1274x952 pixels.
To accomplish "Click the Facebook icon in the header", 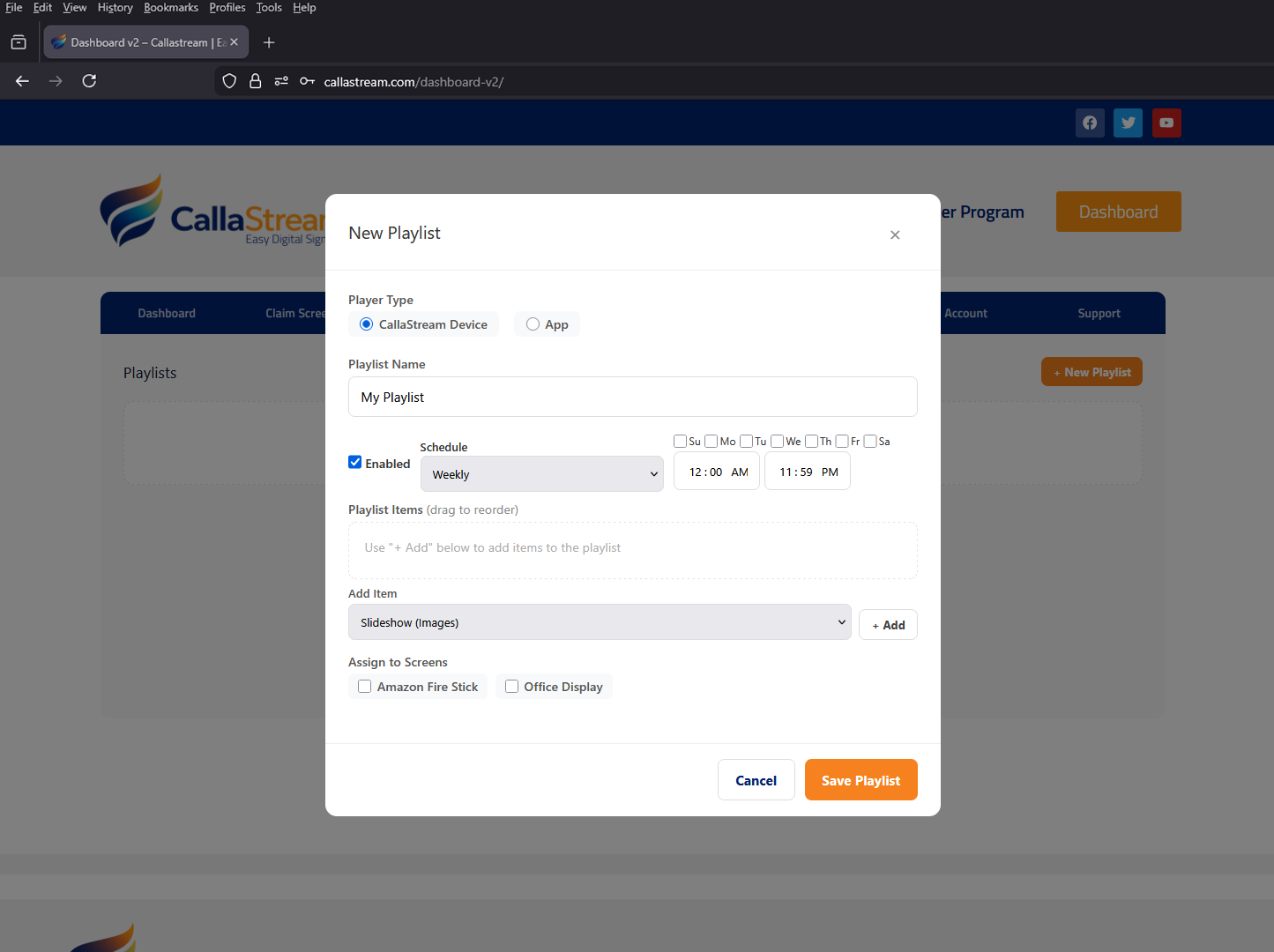I will (x=1090, y=123).
